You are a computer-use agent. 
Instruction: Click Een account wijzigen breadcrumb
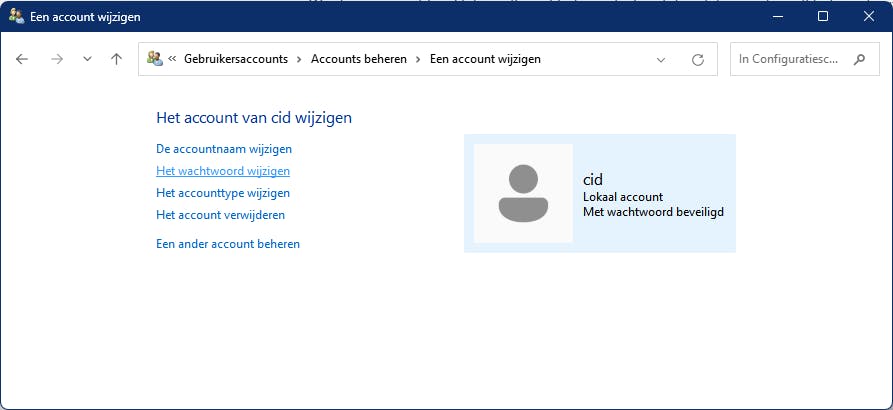coord(485,59)
